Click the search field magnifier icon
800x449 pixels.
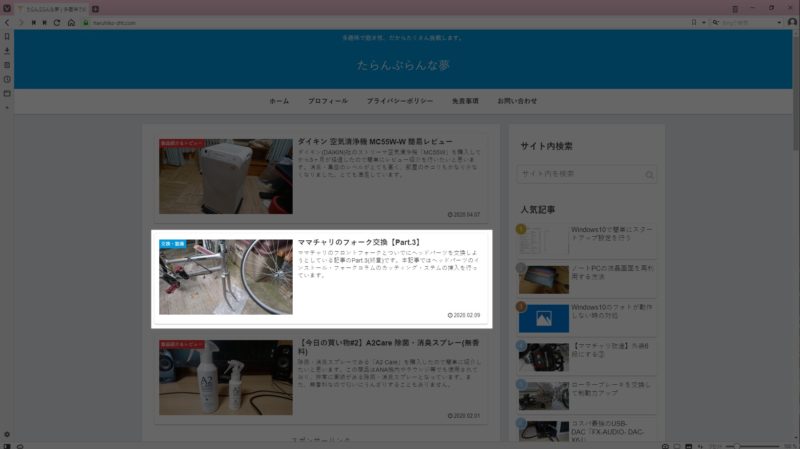(x=716, y=22)
